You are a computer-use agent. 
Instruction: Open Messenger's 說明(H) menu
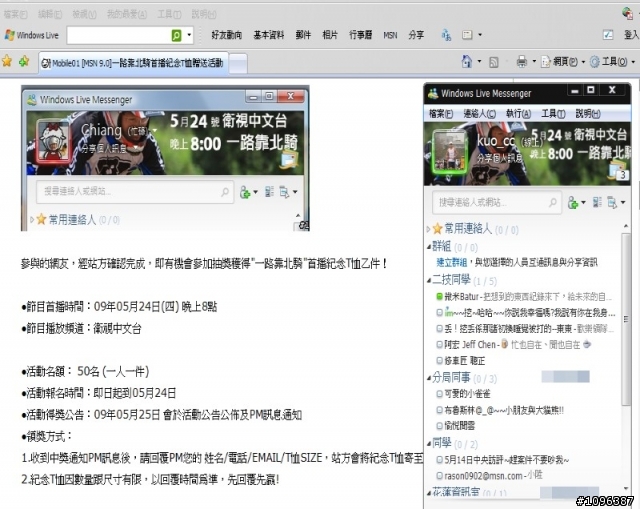click(x=588, y=113)
